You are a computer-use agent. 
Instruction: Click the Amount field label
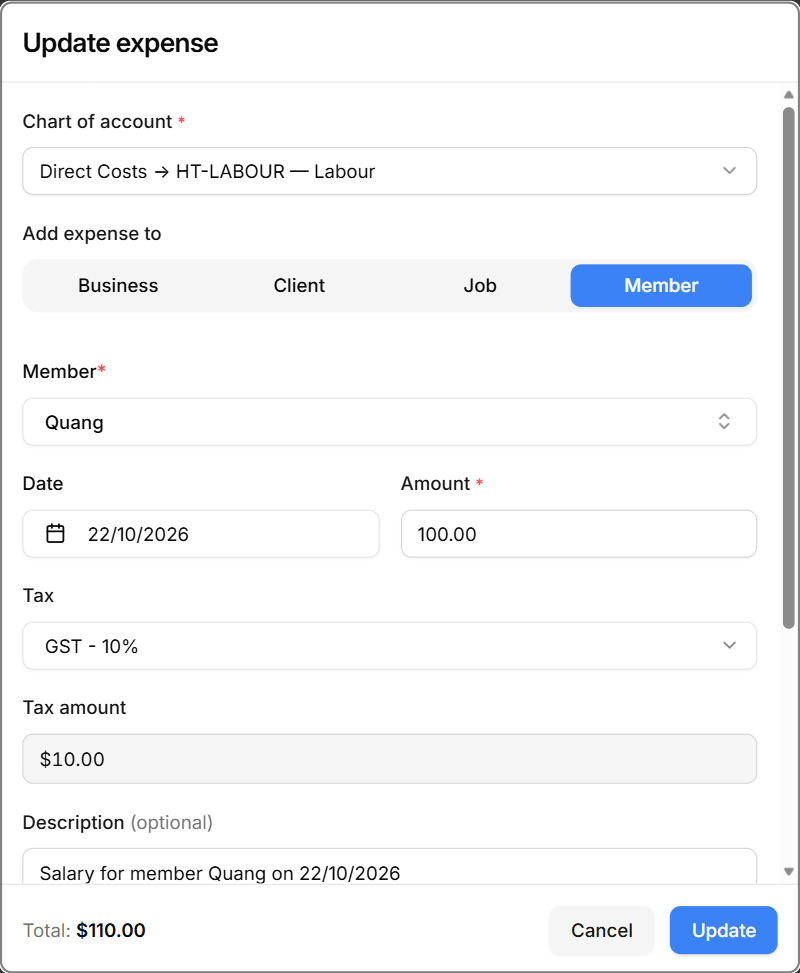pos(436,483)
